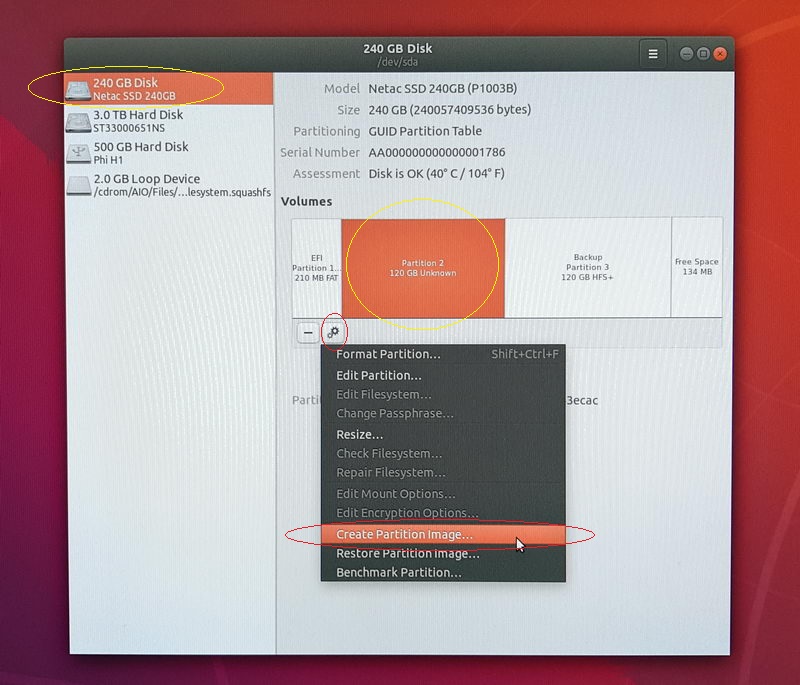Click the serial number AA000000000000001786
Screen dimensions: 800x685
(x=437, y=153)
